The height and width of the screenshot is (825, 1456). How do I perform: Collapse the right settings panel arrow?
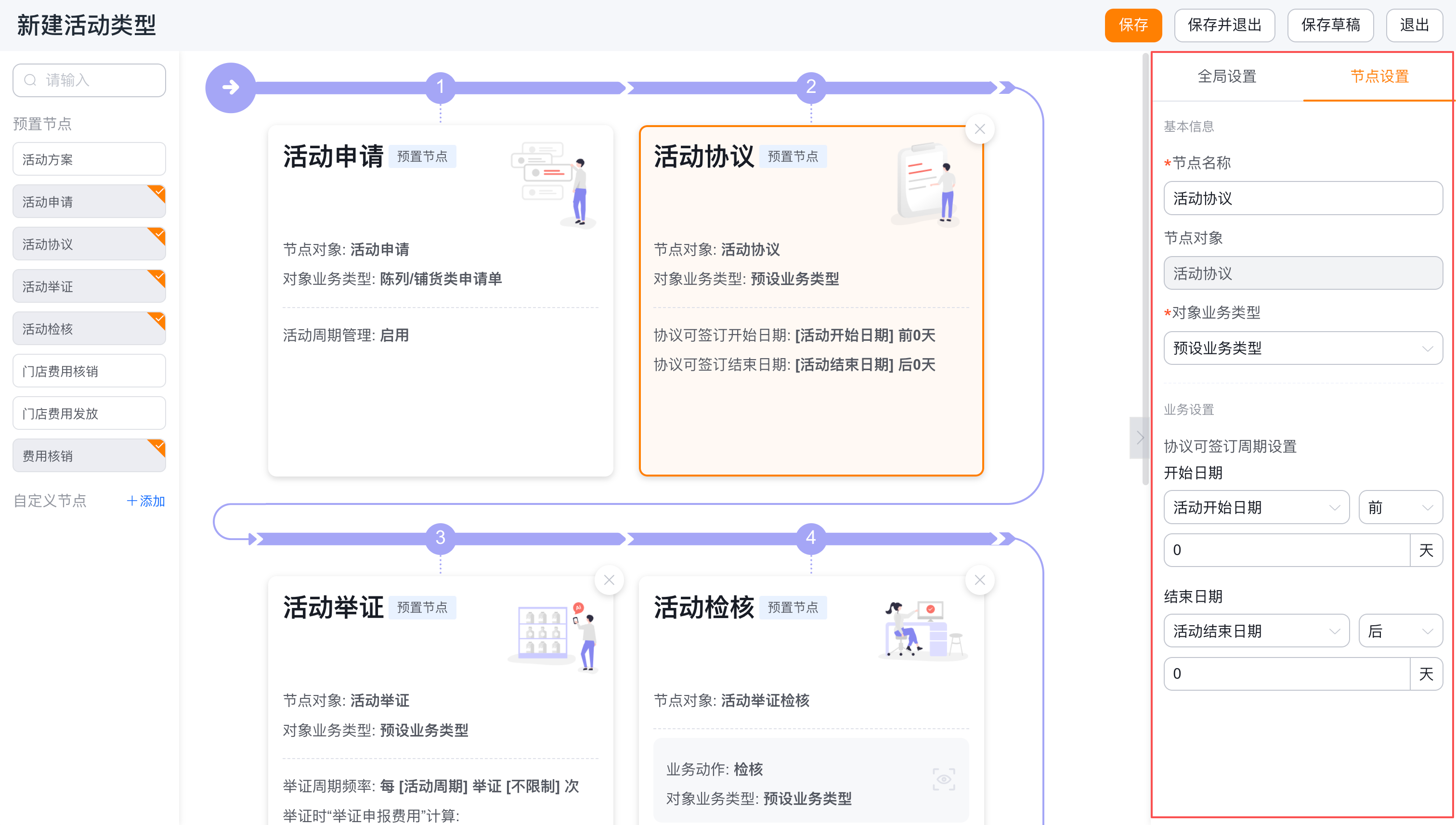click(1140, 438)
